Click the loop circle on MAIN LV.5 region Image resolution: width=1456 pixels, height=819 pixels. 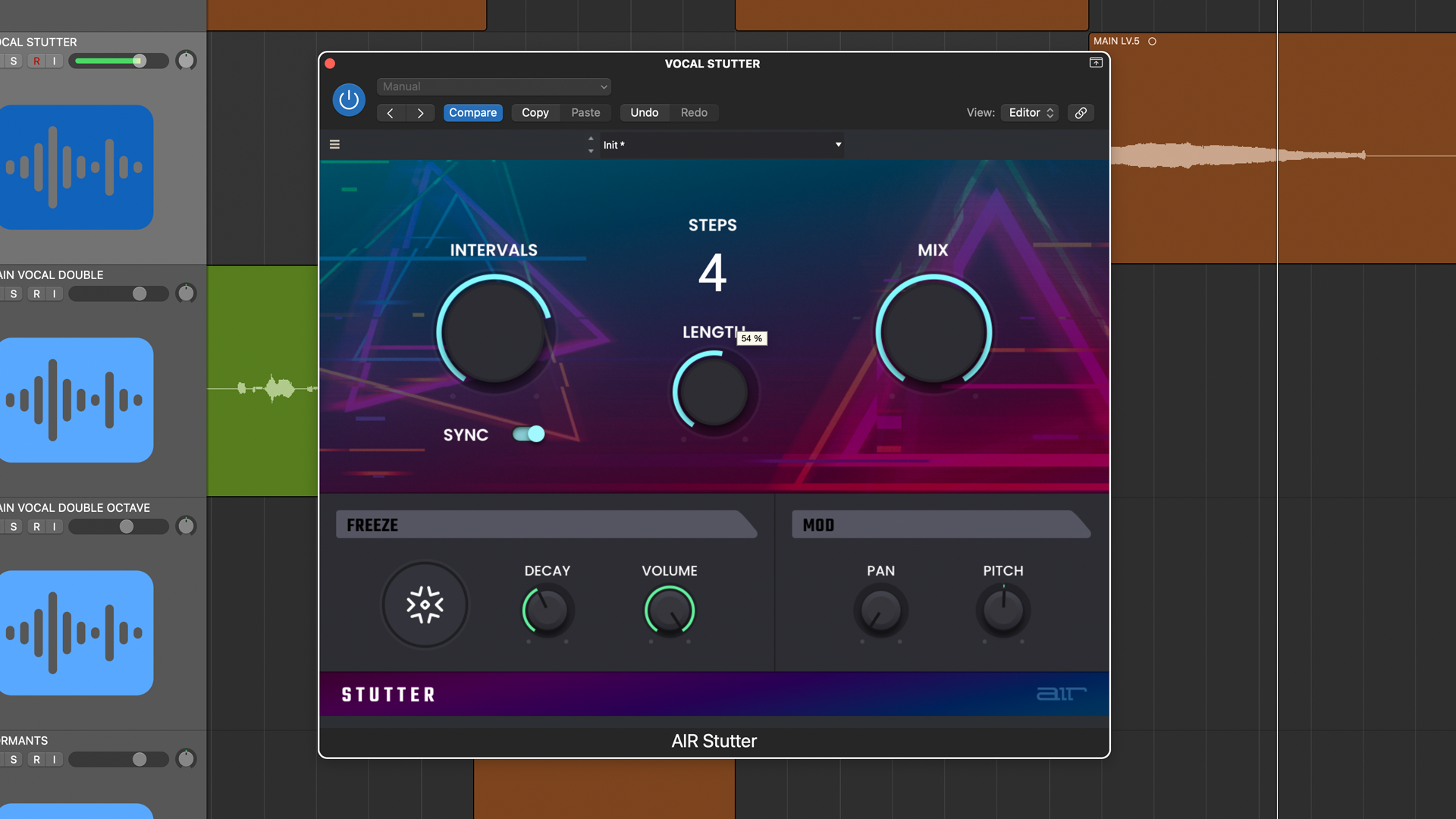pos(1152,42)
